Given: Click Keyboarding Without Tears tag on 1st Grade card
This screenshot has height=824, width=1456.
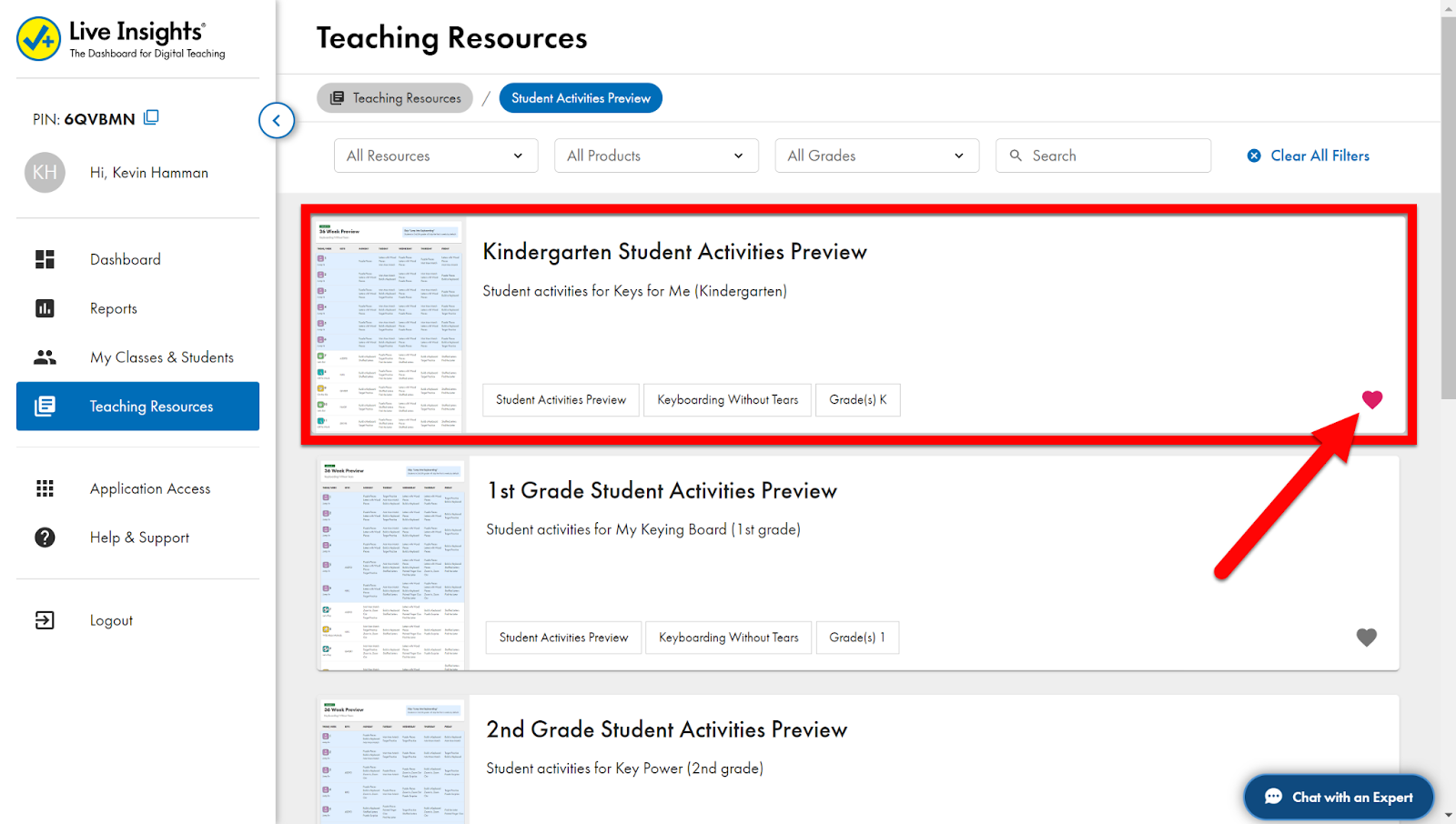Looking at the screenshot, I should click(x=729, y=638).
